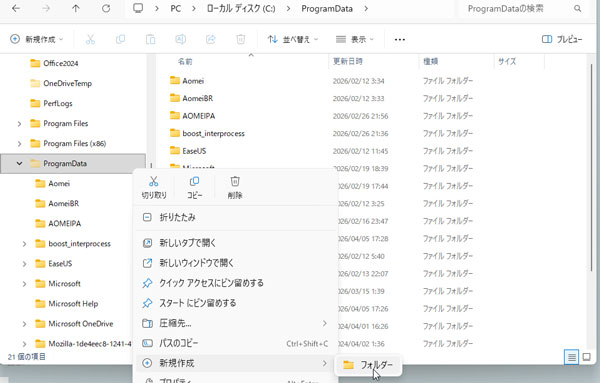Screen dimensions: 600x383
Task: Choose 切り取り in the context menu
Action: click(x=154, y=187)
